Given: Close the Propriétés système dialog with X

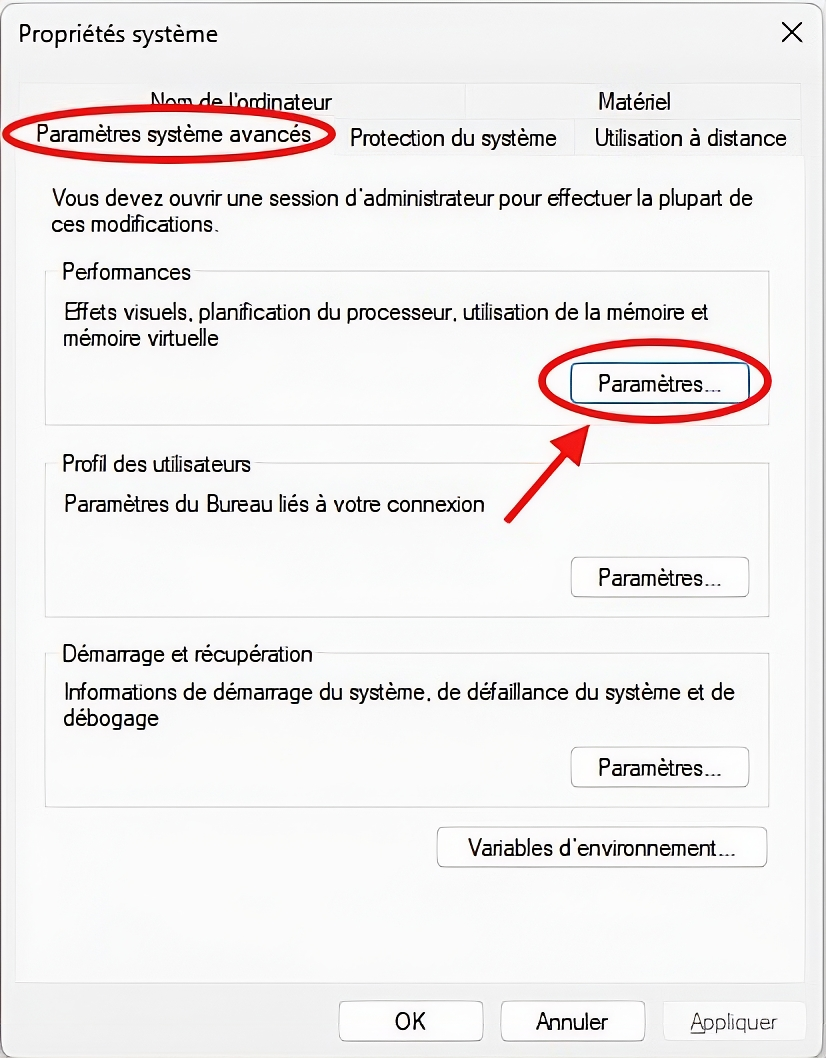Looking at the screenshot, I should pyautogui.click(x=792, y=32).
